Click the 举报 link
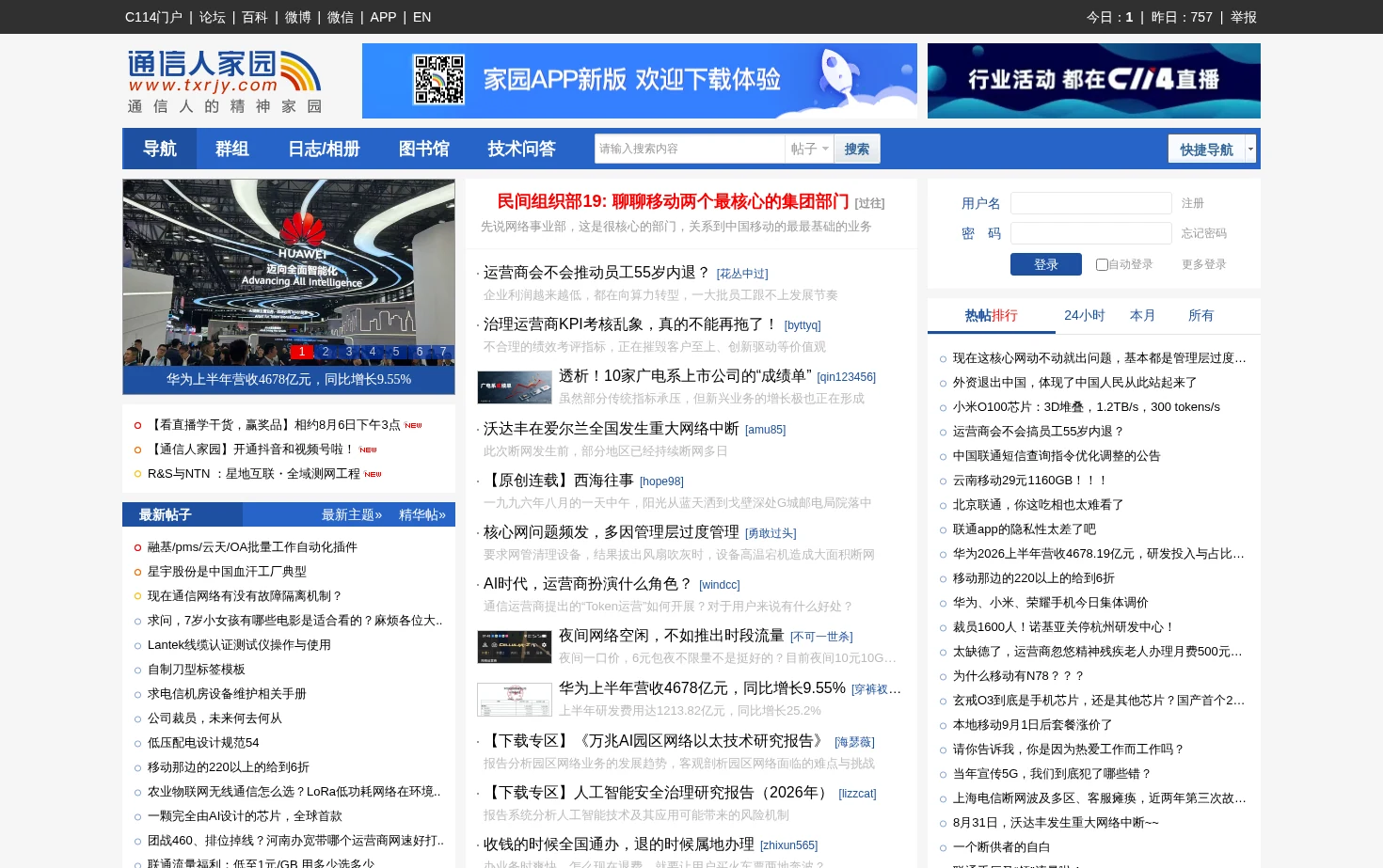Viewport: 1383px width, 868px height. click(1244, 17)
